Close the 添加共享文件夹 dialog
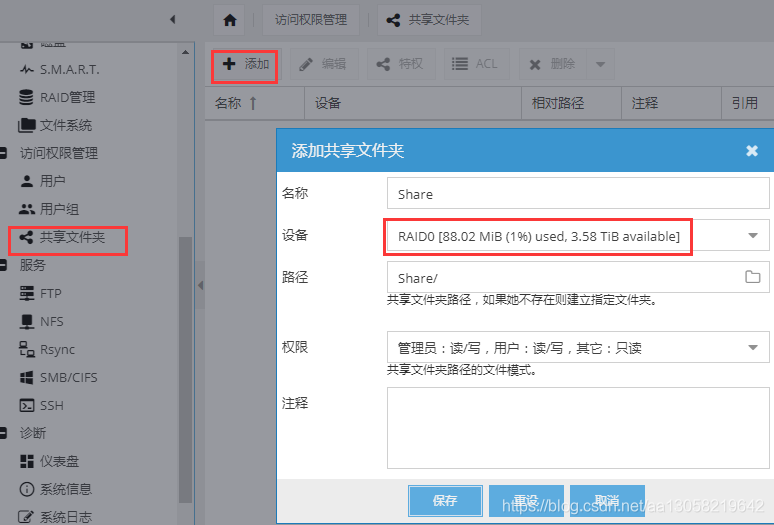774x525 pixels. click(x=752, y=150)
